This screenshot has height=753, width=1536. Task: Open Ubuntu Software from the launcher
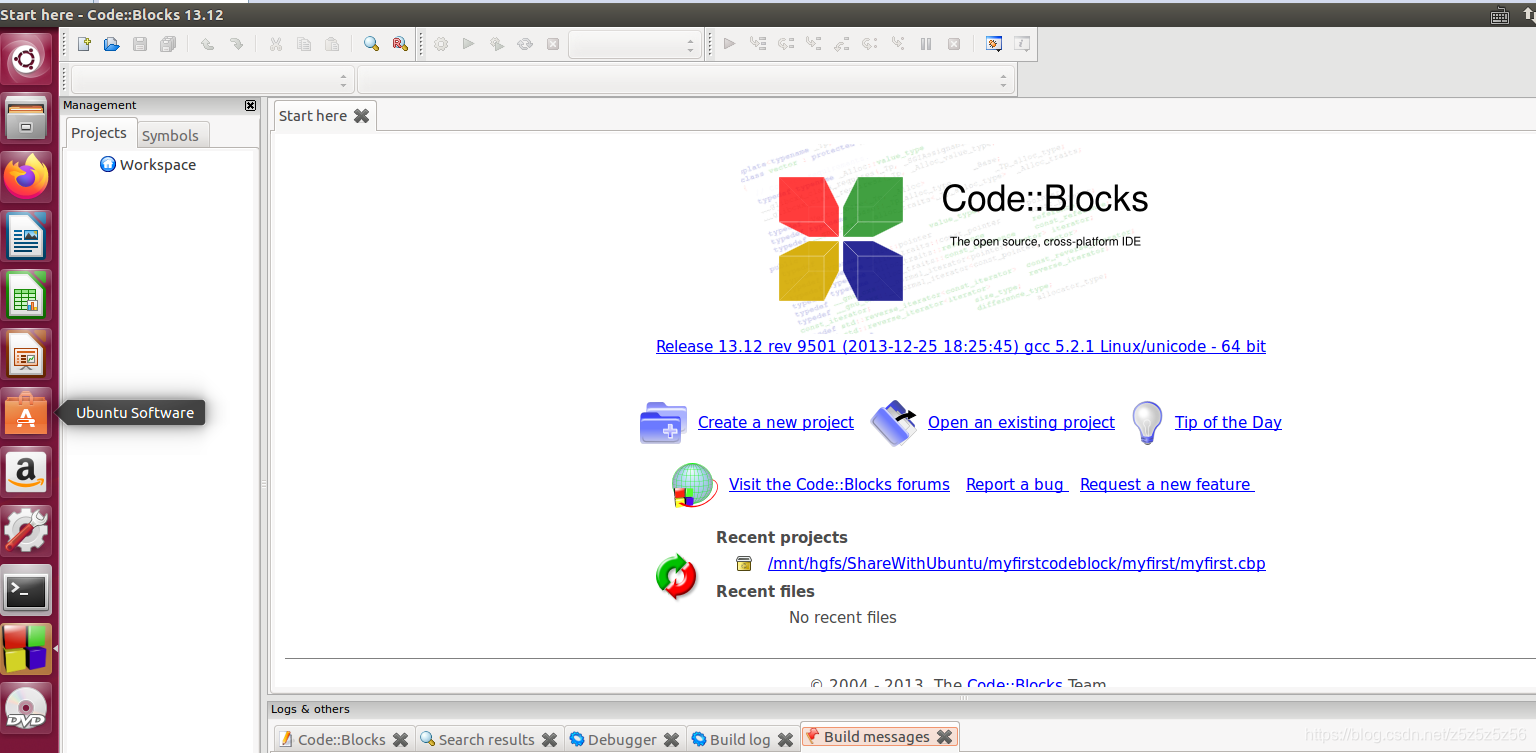click(x=27, y=413)
